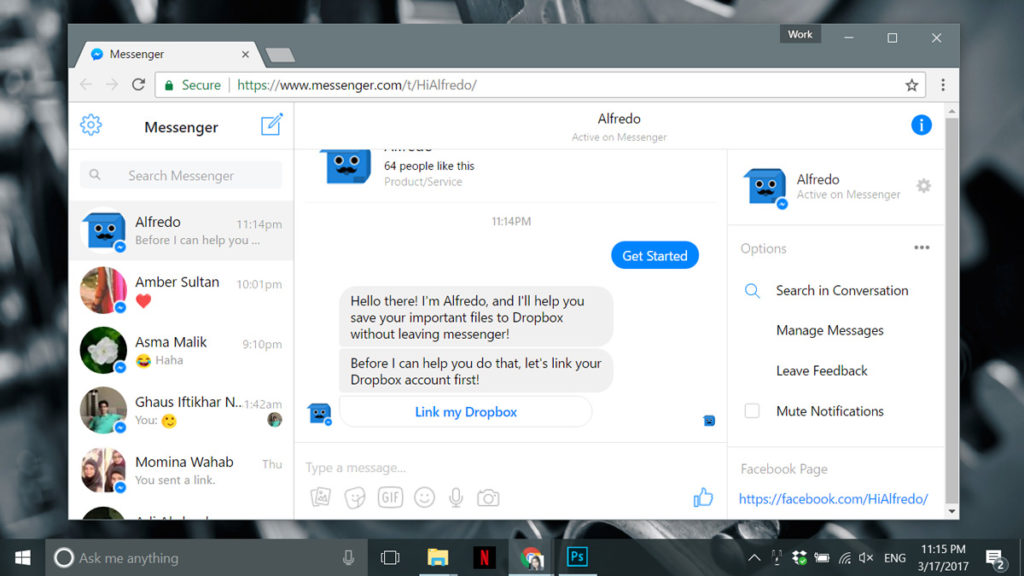Open Photoshop from the taskbar

577,557
